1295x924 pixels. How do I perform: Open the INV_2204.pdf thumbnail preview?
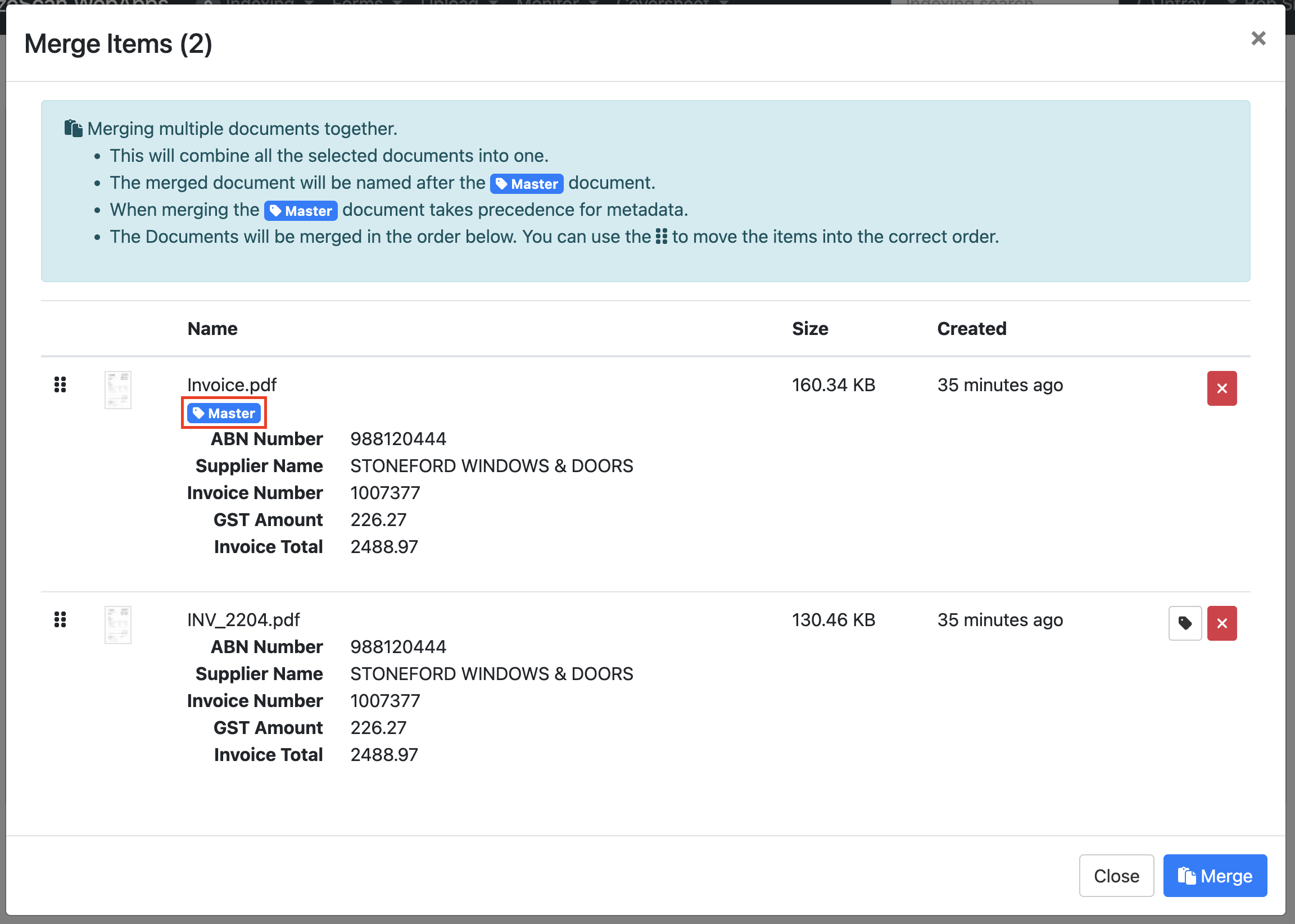118,625
